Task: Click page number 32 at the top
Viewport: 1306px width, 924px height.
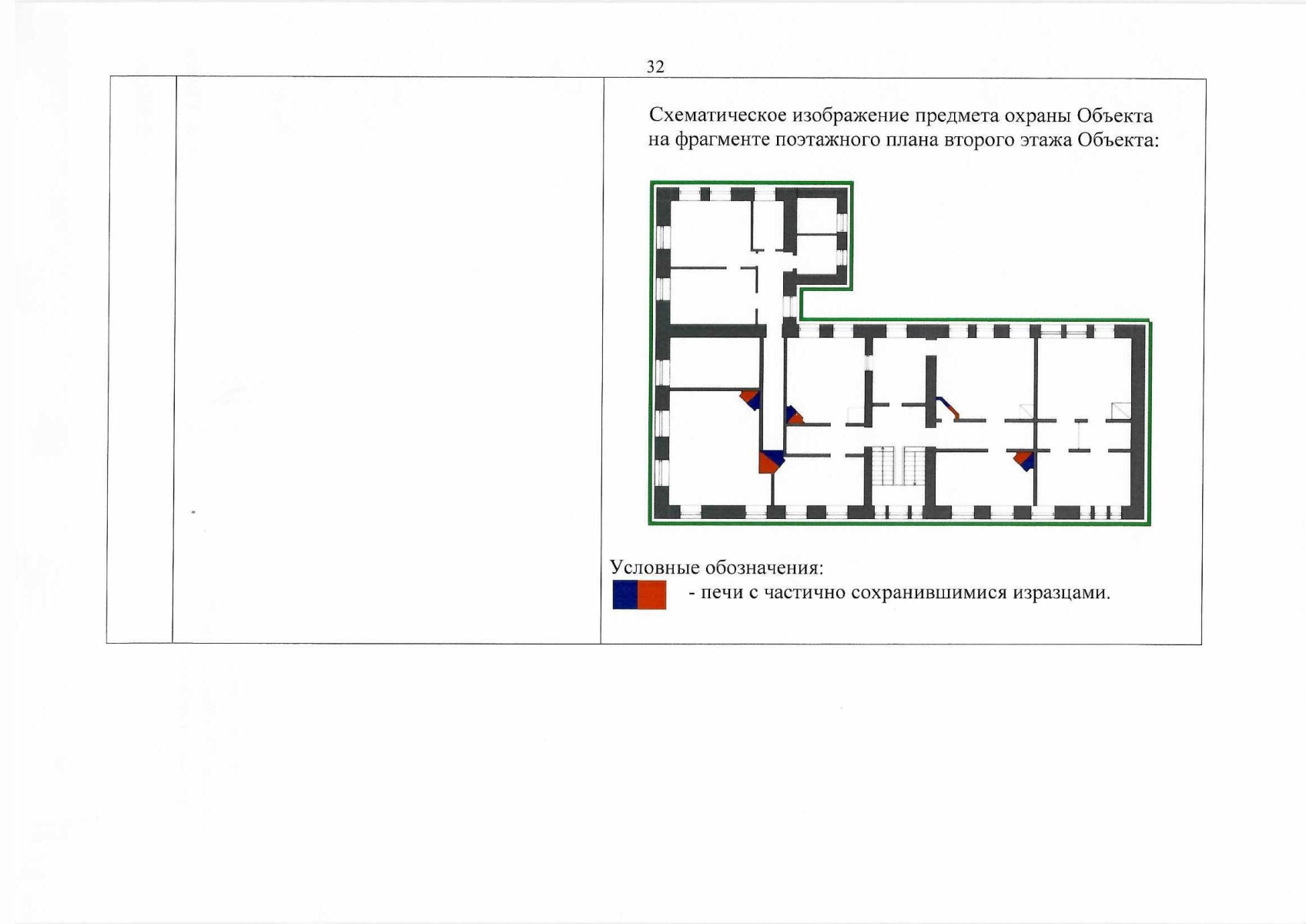Action: (655, 67)
